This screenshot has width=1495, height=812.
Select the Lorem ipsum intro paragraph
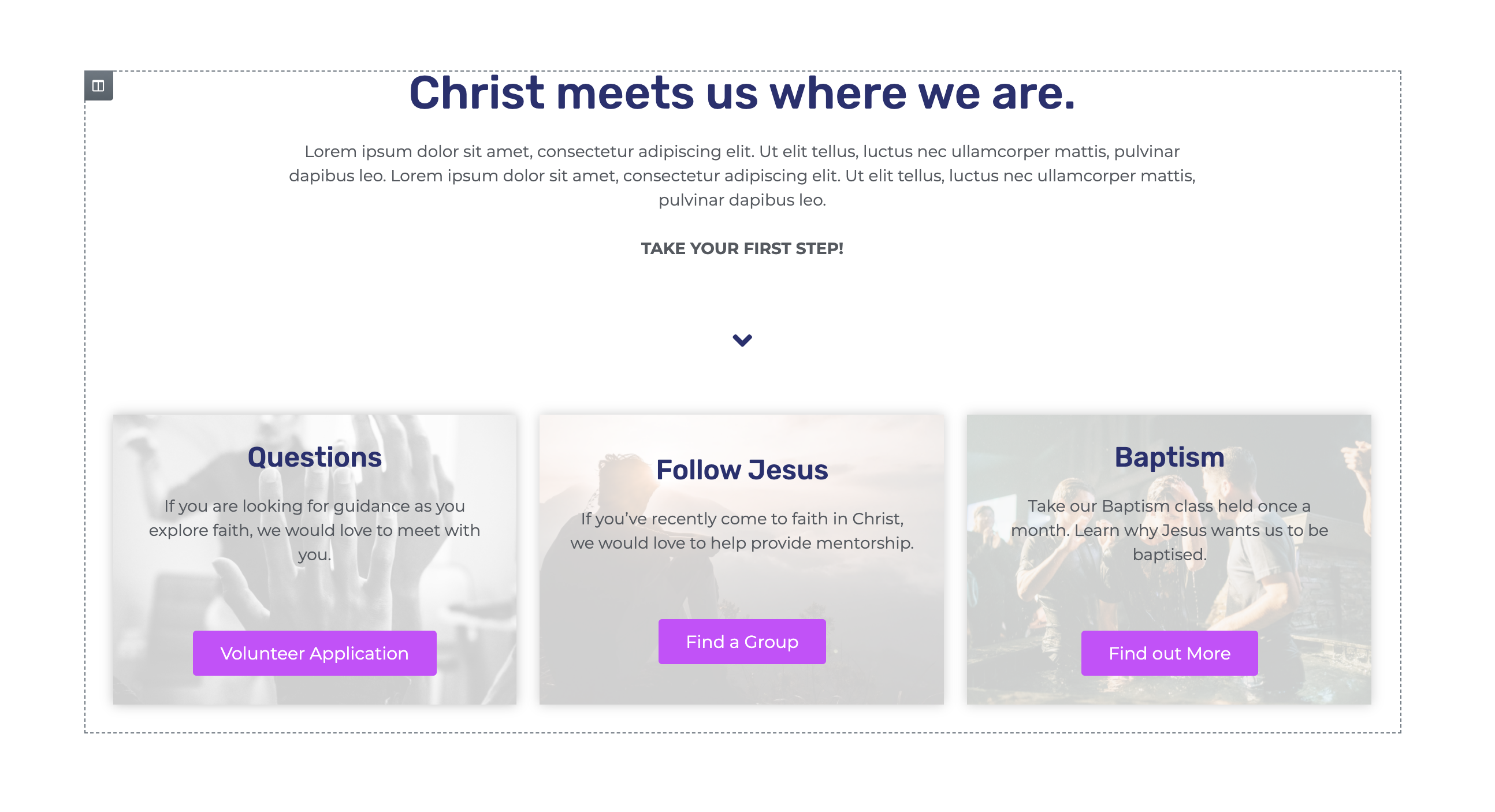742,176
